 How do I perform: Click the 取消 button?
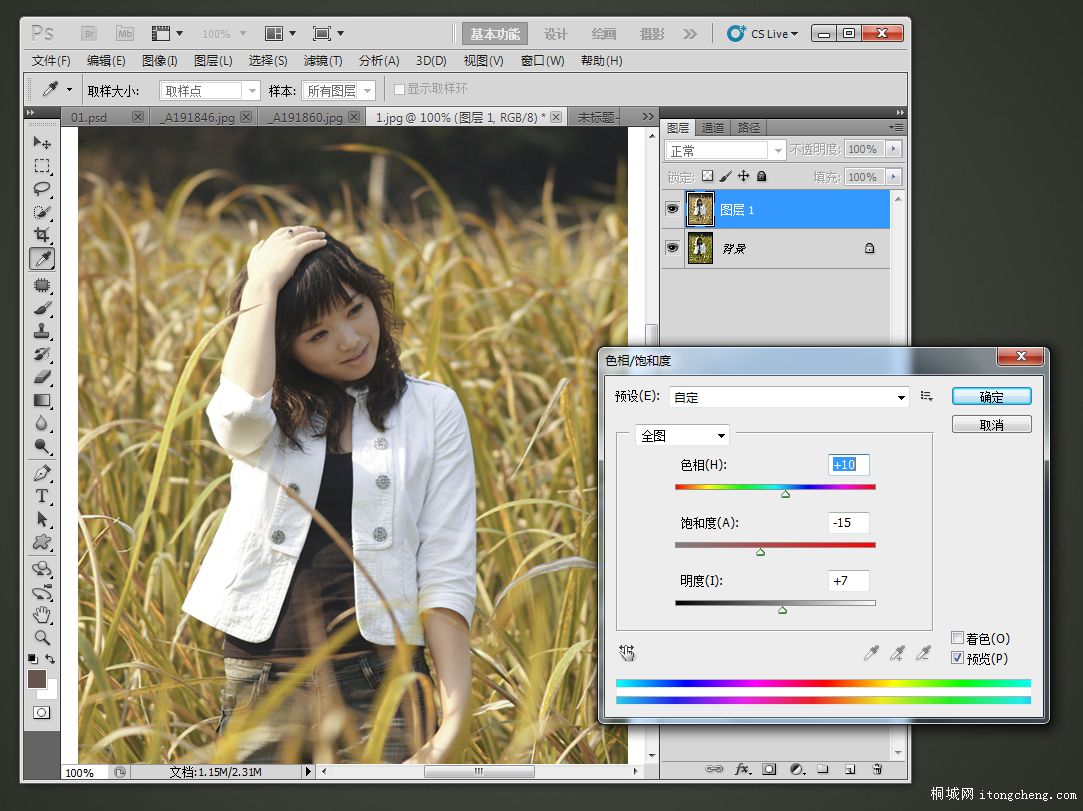pos(991,425)
